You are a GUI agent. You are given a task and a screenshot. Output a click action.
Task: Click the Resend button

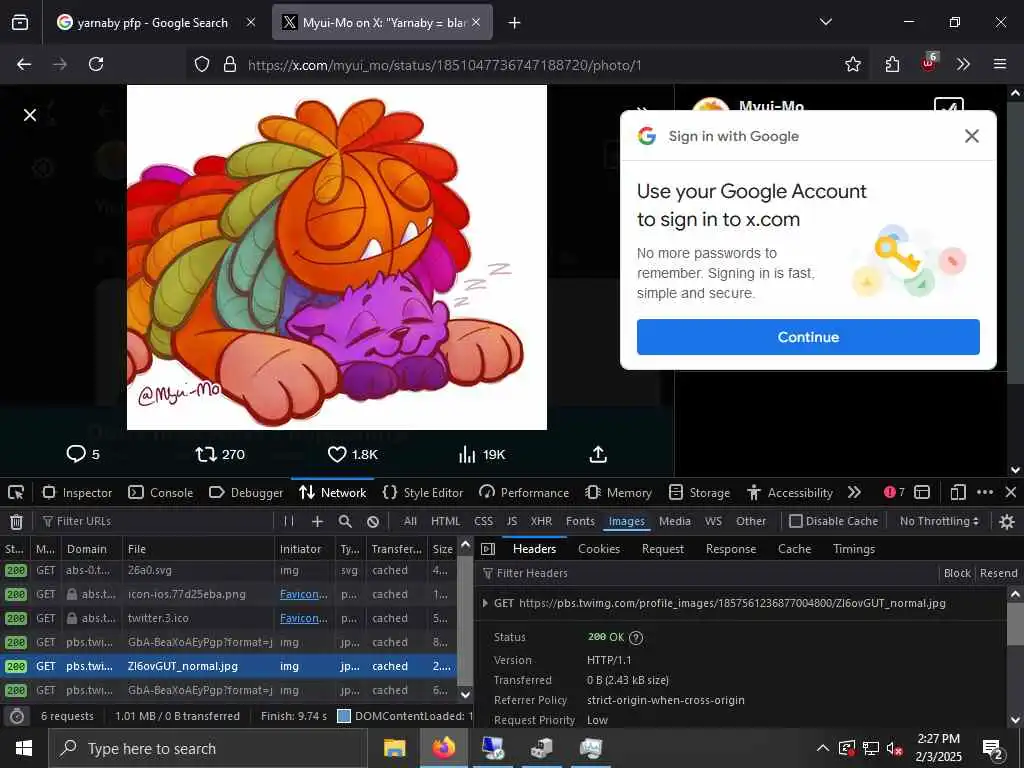(x=999, y=573)
